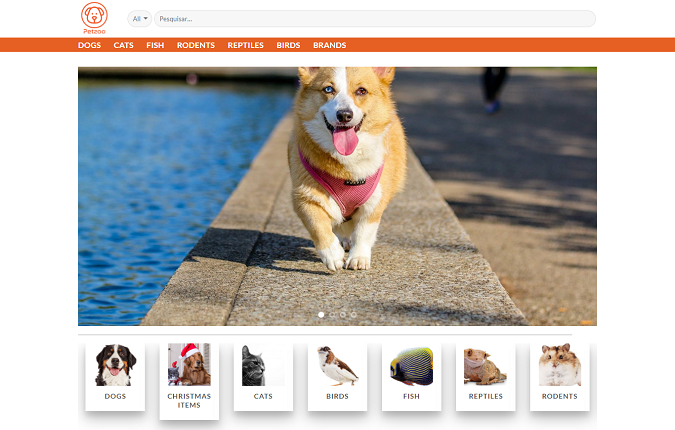This screenshot has width=675, height=430.
Task: Expand the All search filter dropdown
Action: [x=140, y=19]
